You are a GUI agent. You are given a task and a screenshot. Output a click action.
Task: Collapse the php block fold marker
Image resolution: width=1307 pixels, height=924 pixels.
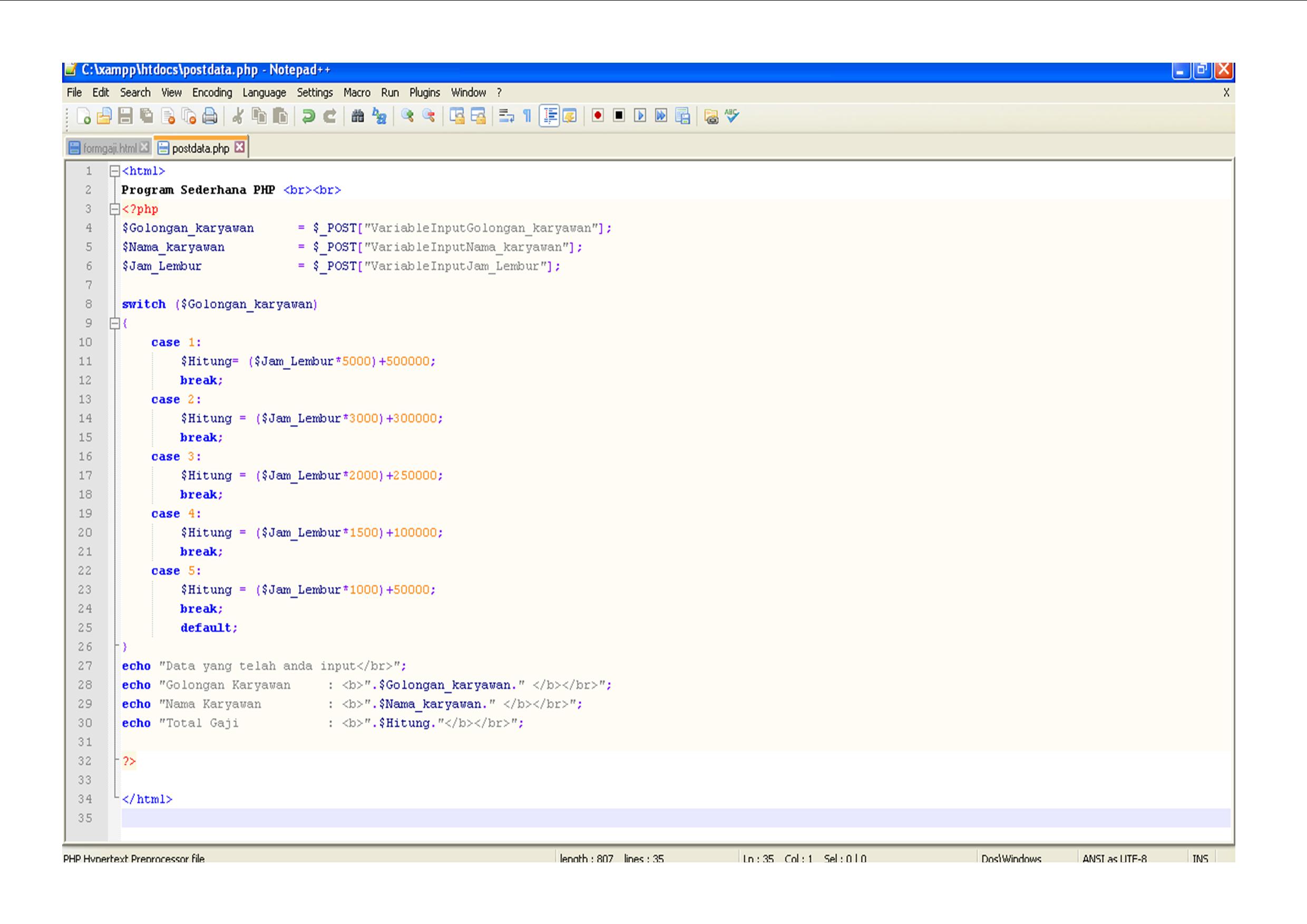click(114, 209)
